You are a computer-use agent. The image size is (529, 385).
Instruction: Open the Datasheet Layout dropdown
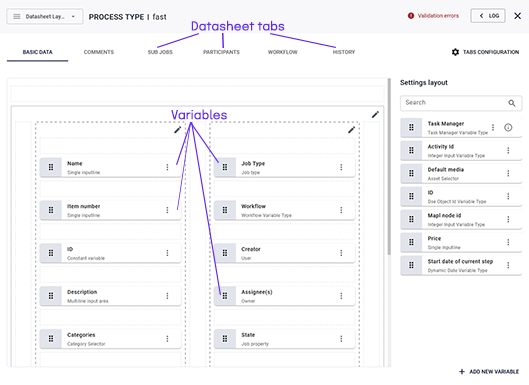[x=45, y=17]
